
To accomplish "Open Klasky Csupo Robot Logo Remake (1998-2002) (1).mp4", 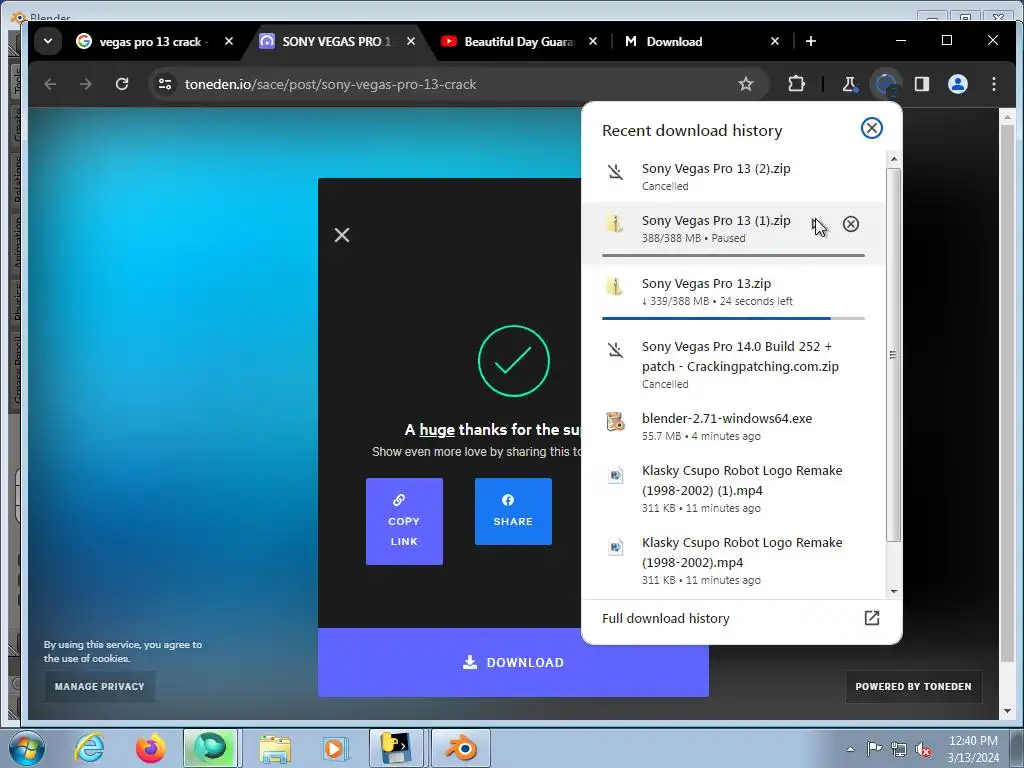I will pyautogui.click(x=733, y=488).
